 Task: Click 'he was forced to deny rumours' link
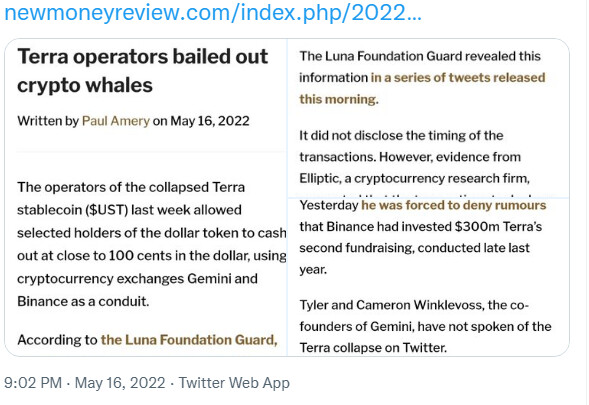[453, 205]
